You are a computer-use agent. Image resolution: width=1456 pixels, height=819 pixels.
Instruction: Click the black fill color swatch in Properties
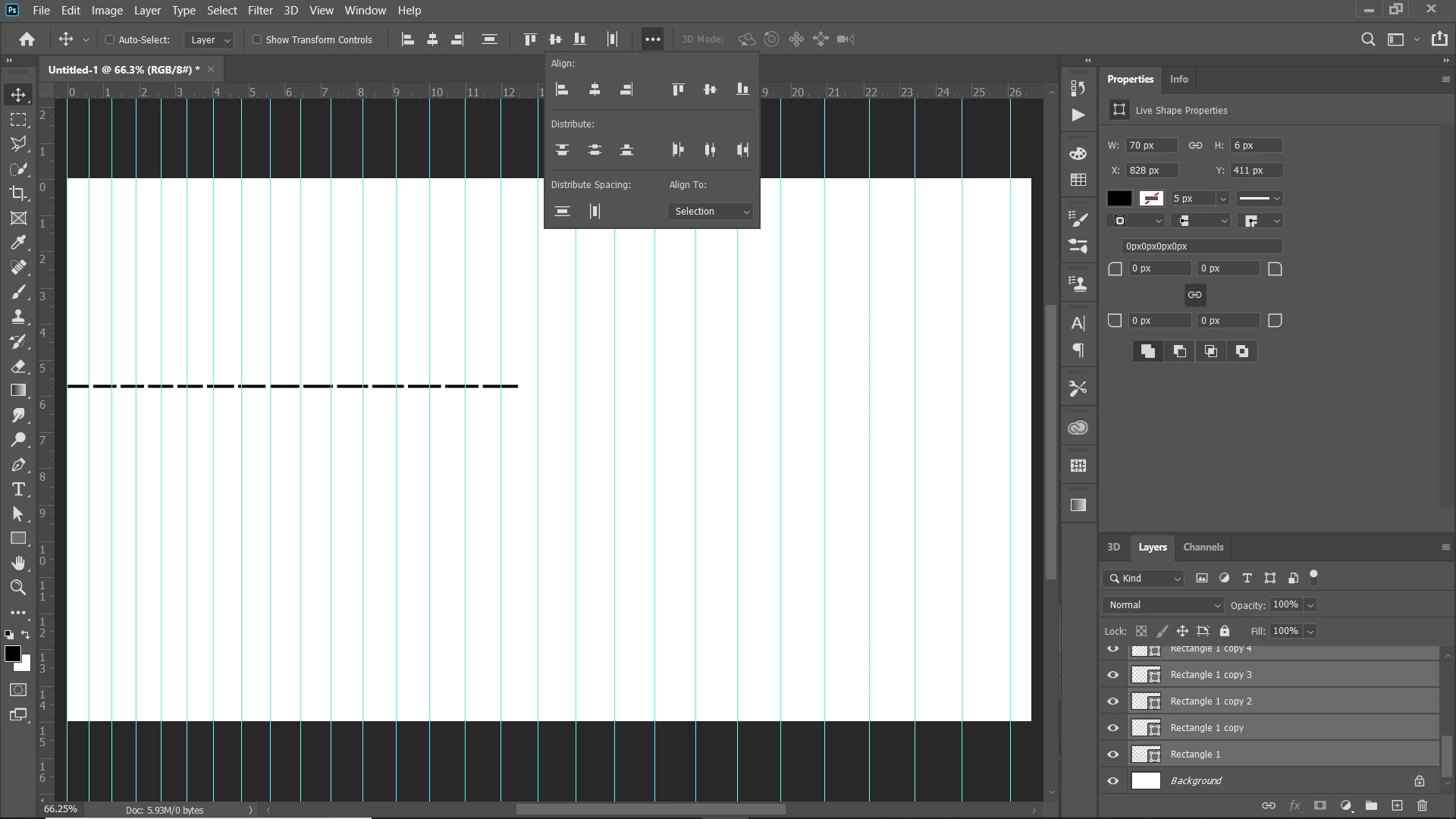coord(1119,199)
